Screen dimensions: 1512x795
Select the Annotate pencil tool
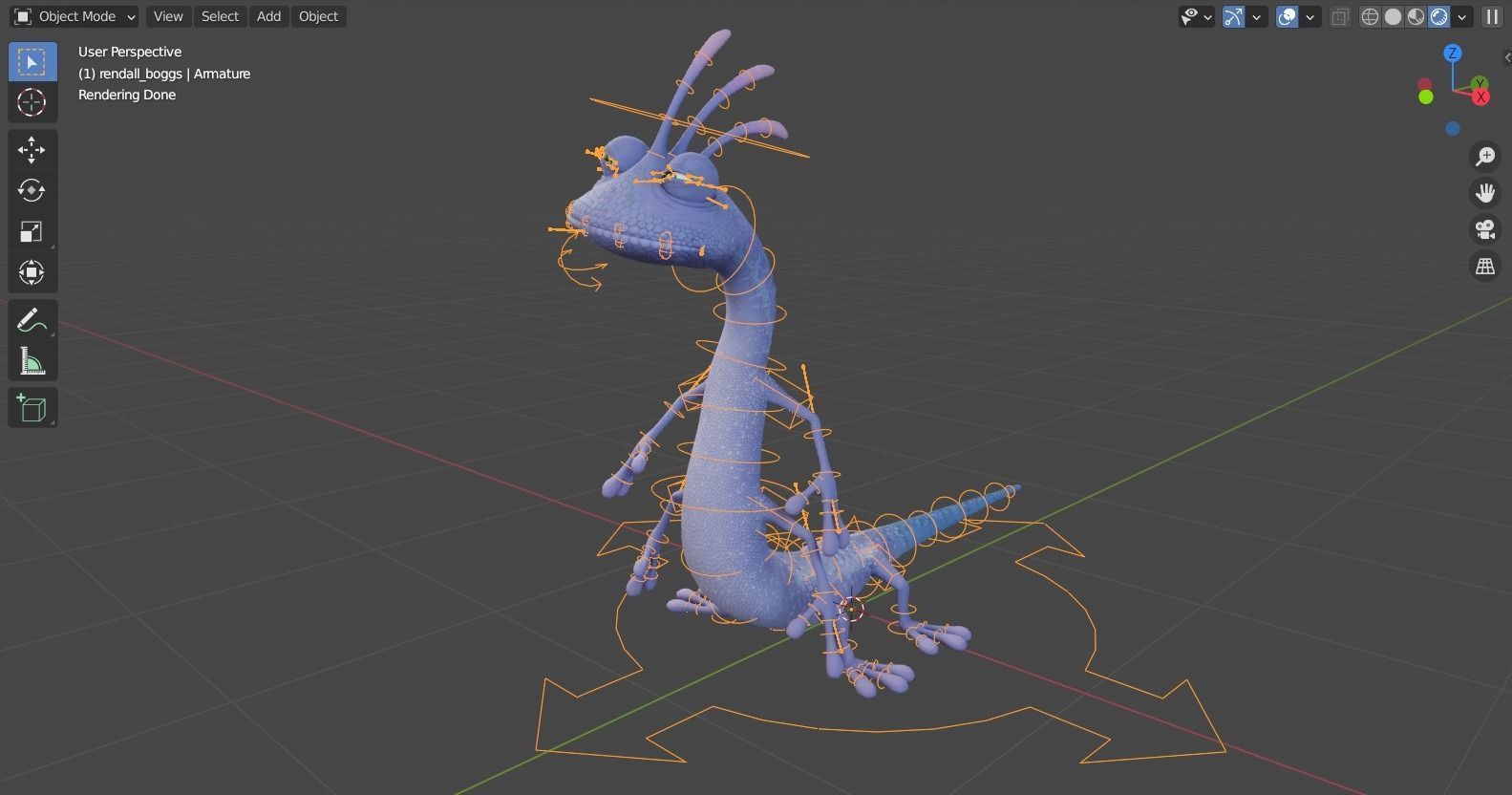click(x=32, y=321)
